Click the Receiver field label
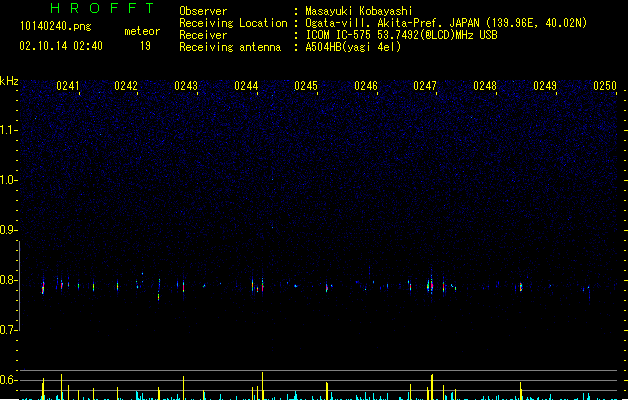The width and height of the screenshot is (629, 400). tap(203, 35)
